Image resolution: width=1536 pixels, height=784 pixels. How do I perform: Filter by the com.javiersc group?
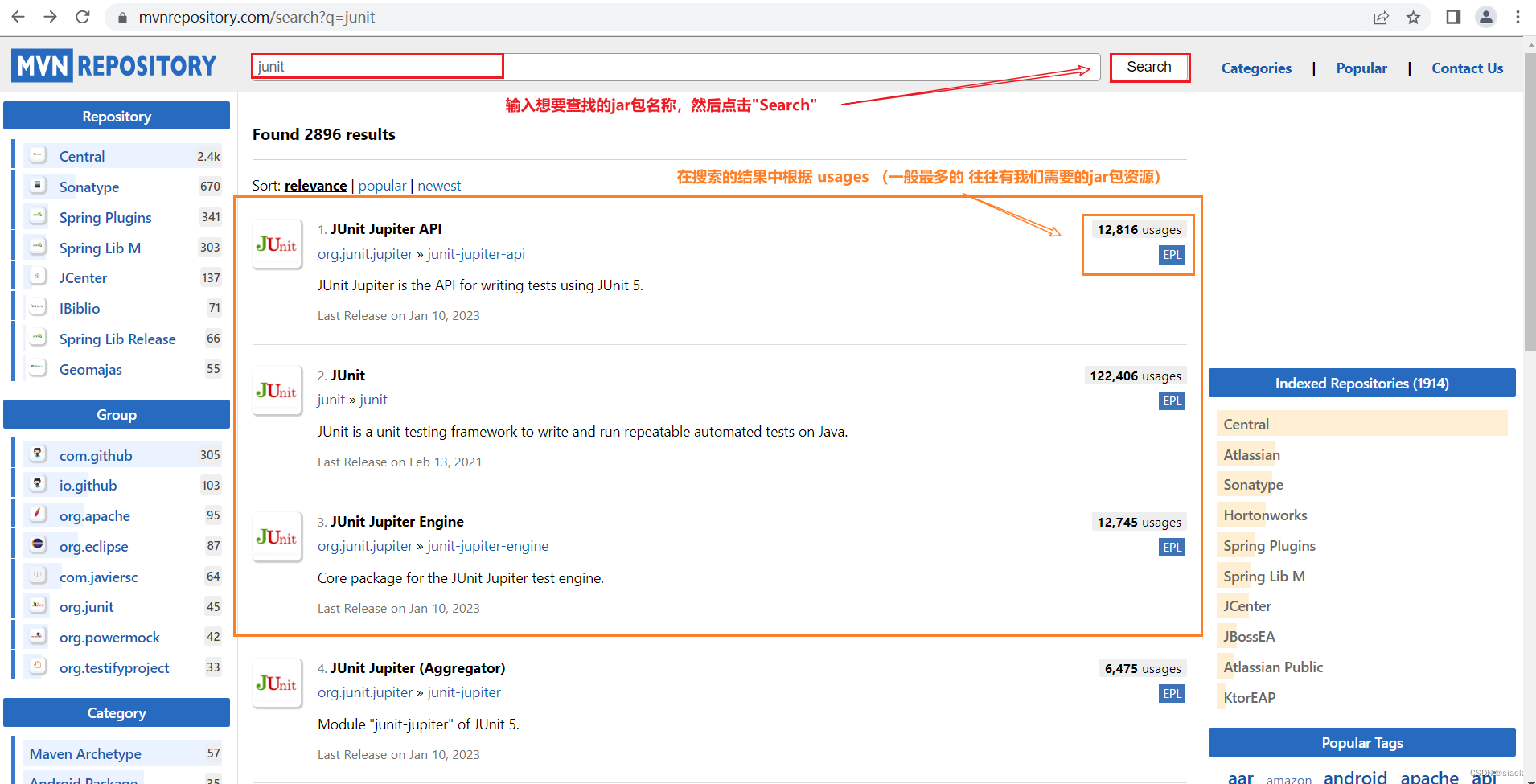[x=98, y=577]
